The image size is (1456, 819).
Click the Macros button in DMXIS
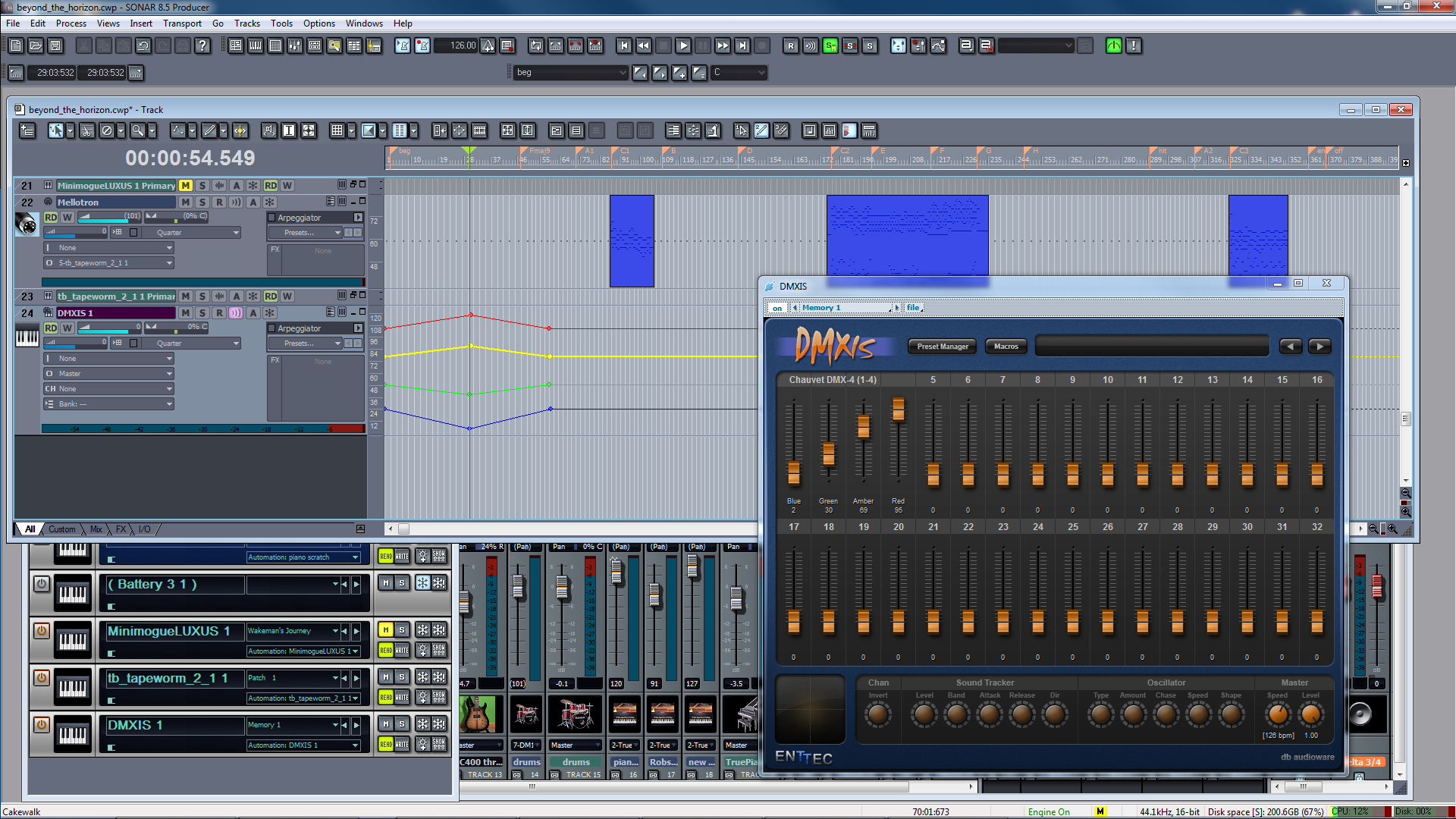click(1006, 347)
